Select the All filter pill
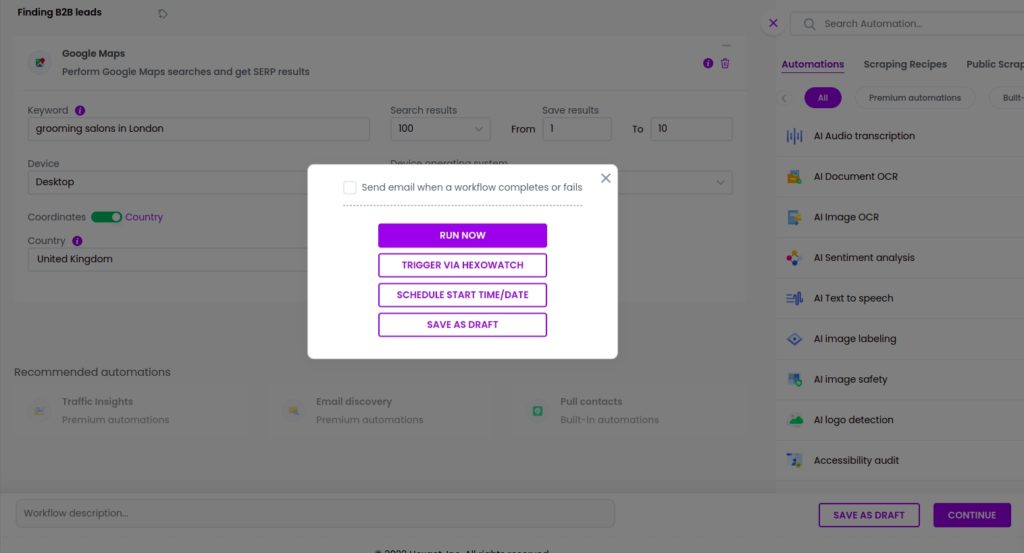This screenshot has height=553, width=1024. pyautogui.click(x=823, y=98)
